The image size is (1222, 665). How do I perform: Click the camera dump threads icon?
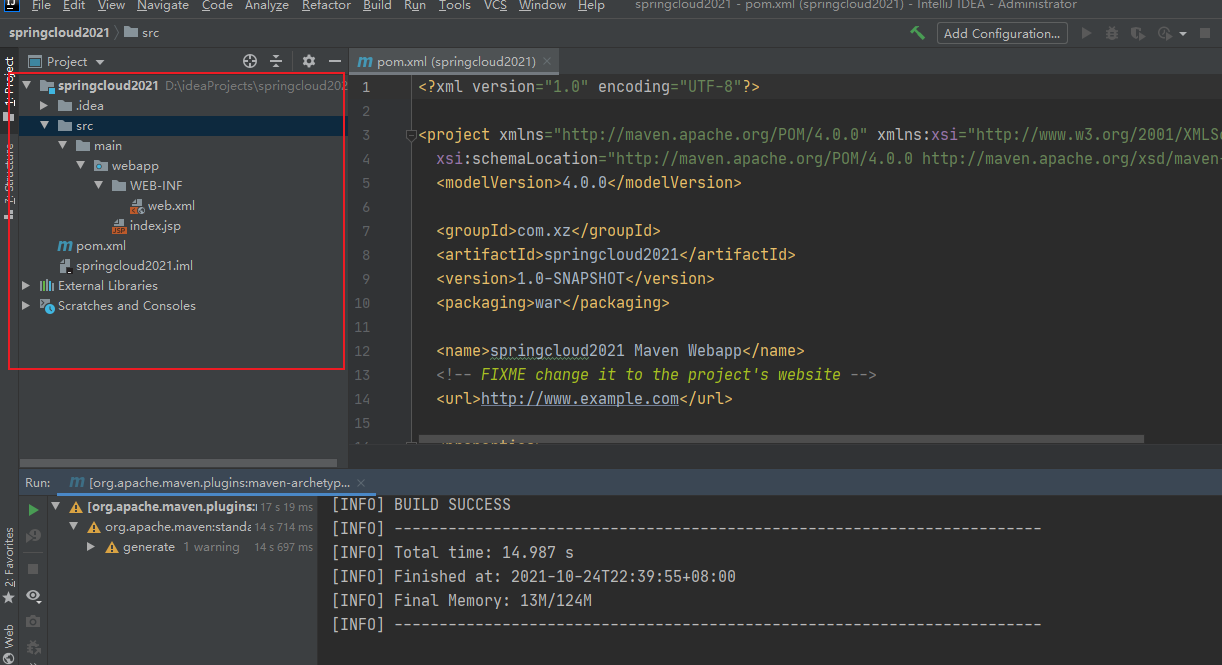(x=33, y=622)
